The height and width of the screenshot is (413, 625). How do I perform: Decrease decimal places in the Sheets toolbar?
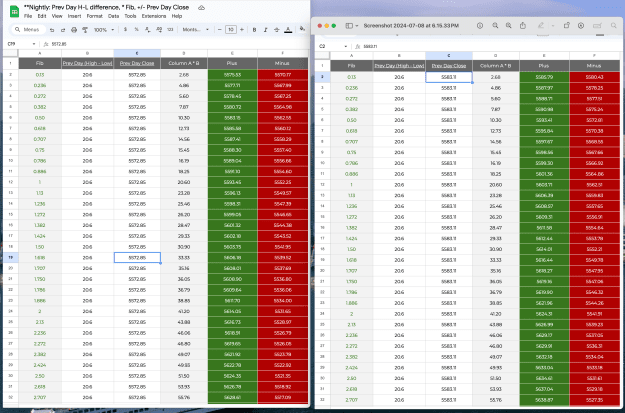[148, 30]
